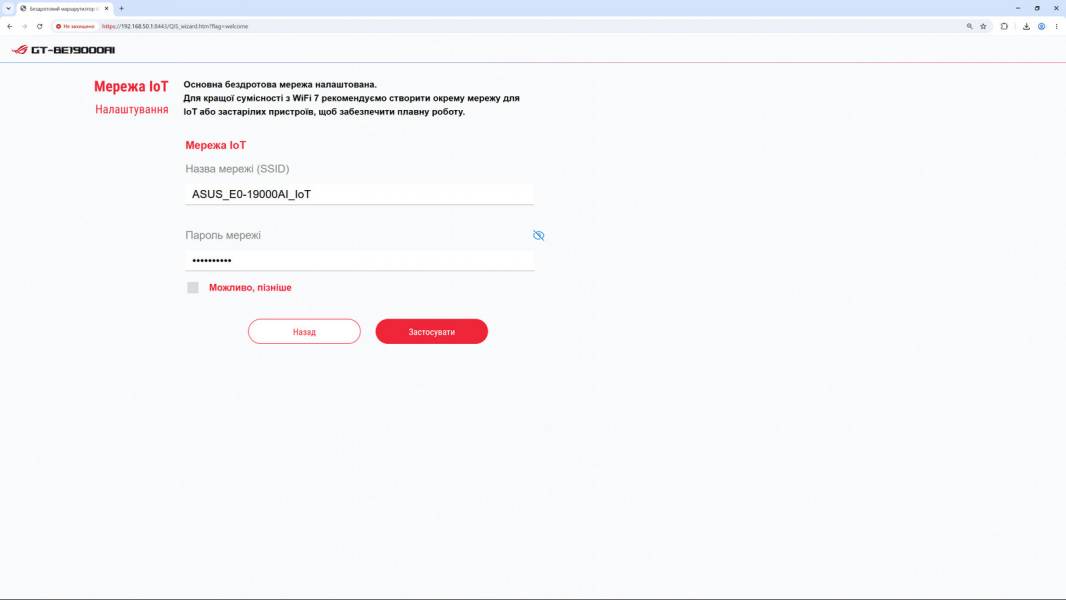Viewport: 1066px width, 600px height.
Task: Bookmark page with the star icon
Action: pos(983,27)
